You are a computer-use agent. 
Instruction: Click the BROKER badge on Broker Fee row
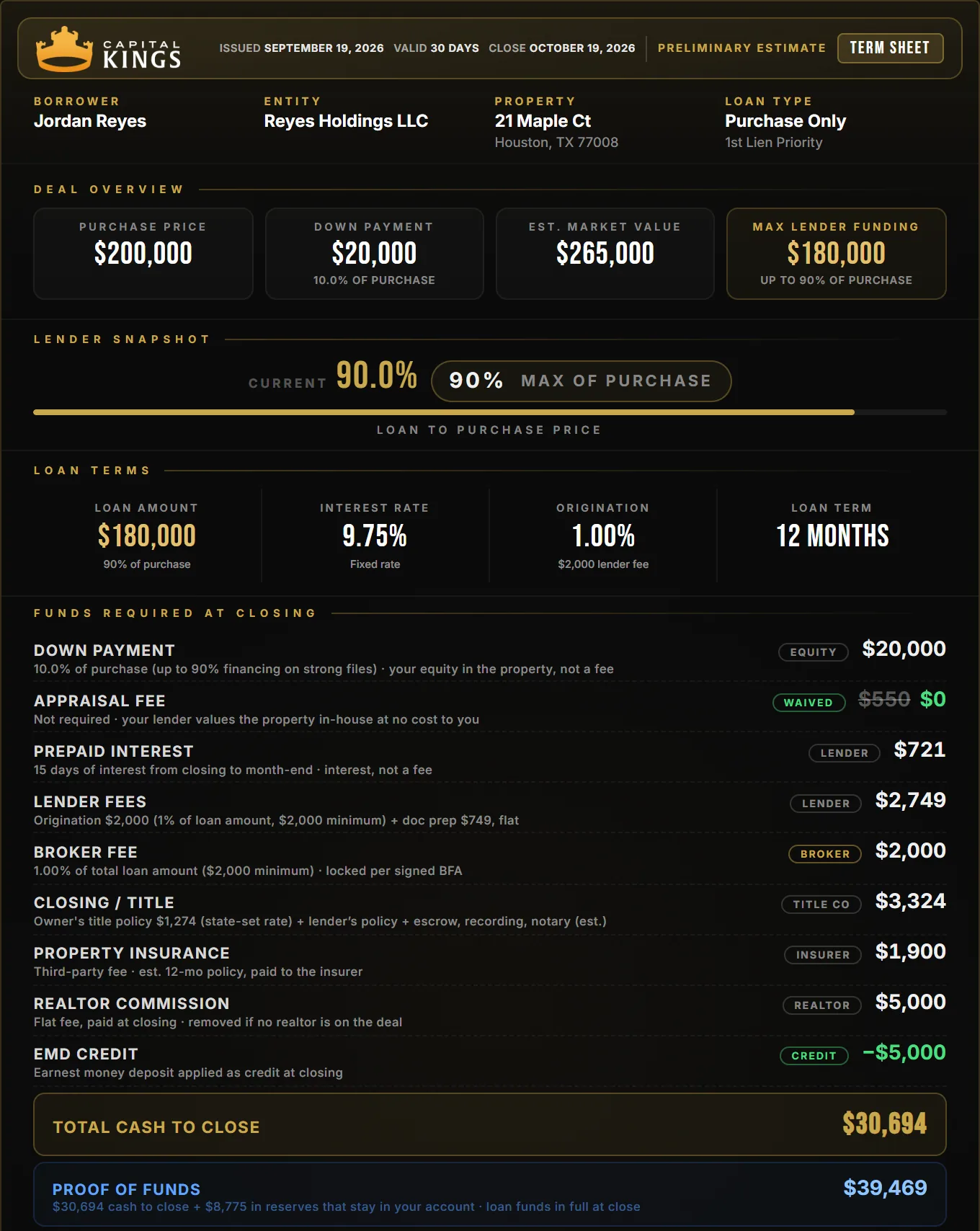pyautogui.click(x=825, y=854)
